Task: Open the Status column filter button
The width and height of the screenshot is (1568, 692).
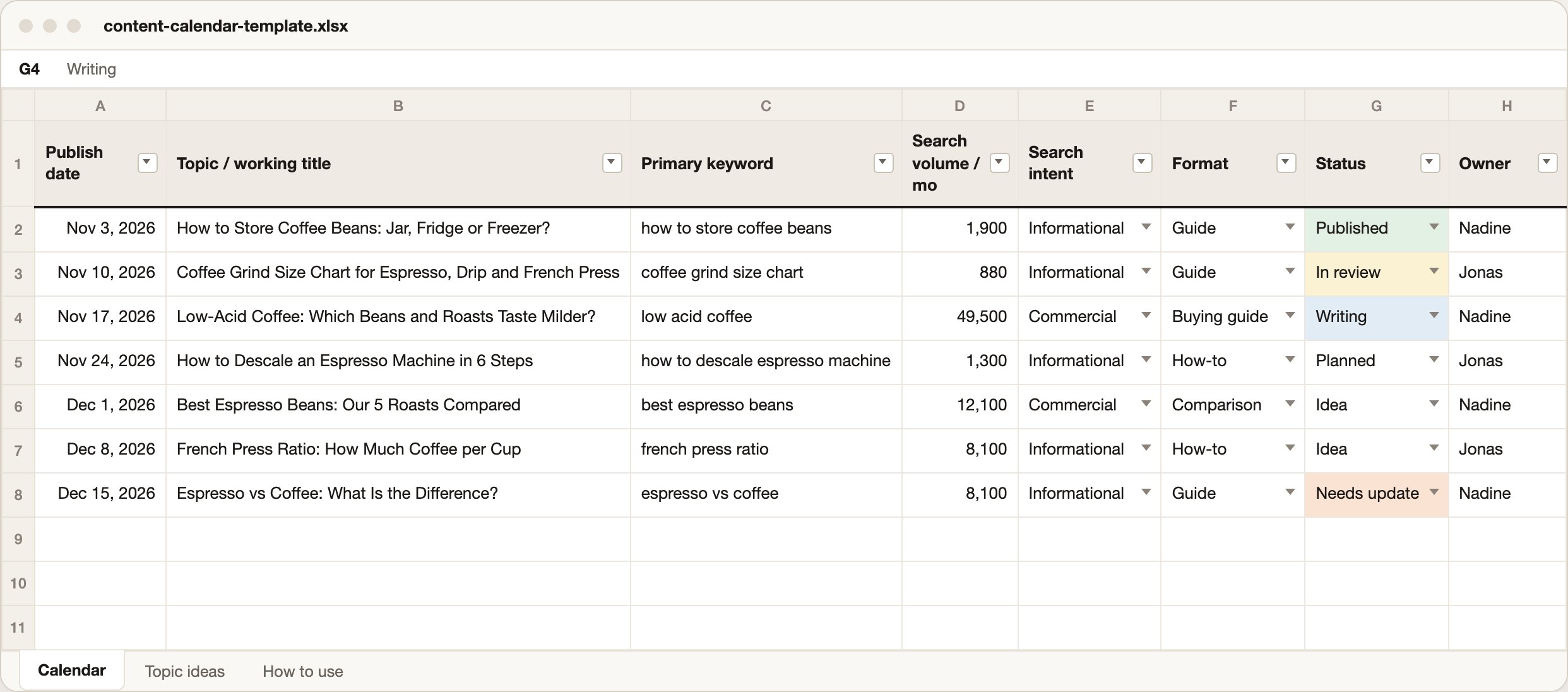Action: 1430,163
